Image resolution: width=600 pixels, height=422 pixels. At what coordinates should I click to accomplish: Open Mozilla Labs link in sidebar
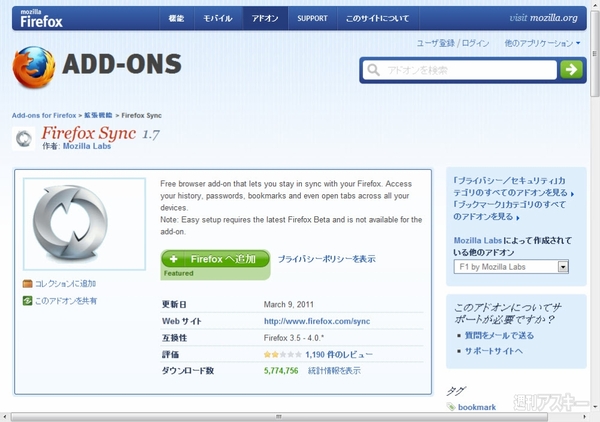[478, 241]
